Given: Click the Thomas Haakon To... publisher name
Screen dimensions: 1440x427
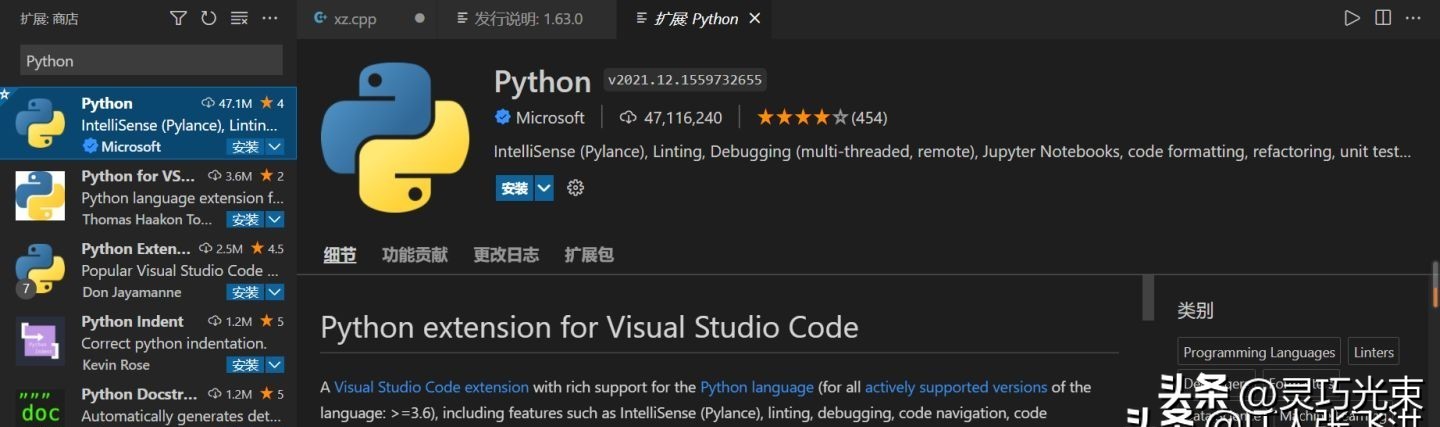Looking at the screenshot, I should tap(147, 220).
